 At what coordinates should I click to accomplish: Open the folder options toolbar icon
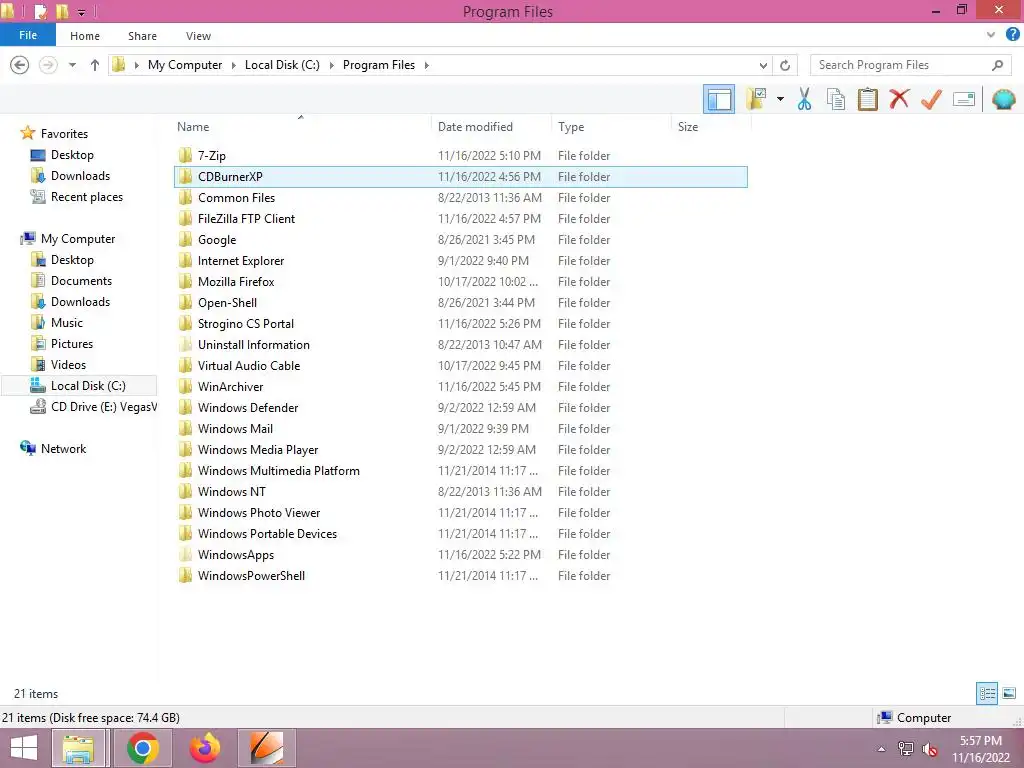(x=756, y=99)
